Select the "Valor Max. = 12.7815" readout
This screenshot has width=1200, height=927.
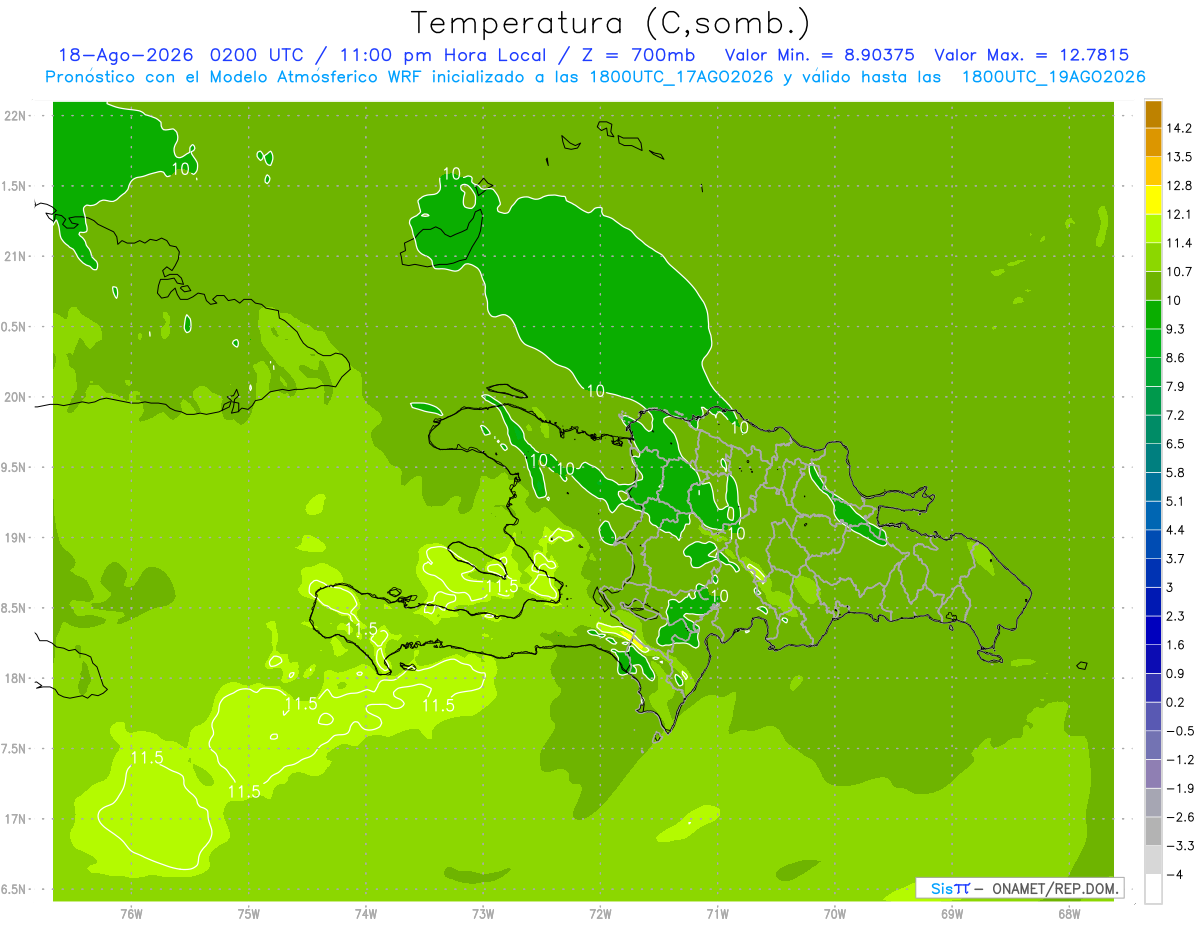[1033, 55]
